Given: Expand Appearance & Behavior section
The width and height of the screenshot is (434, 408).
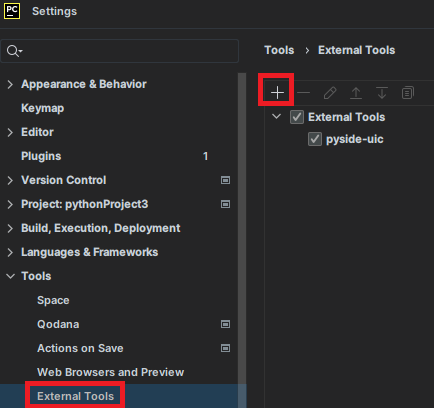Looking at the screenshot, I should 10,84.
